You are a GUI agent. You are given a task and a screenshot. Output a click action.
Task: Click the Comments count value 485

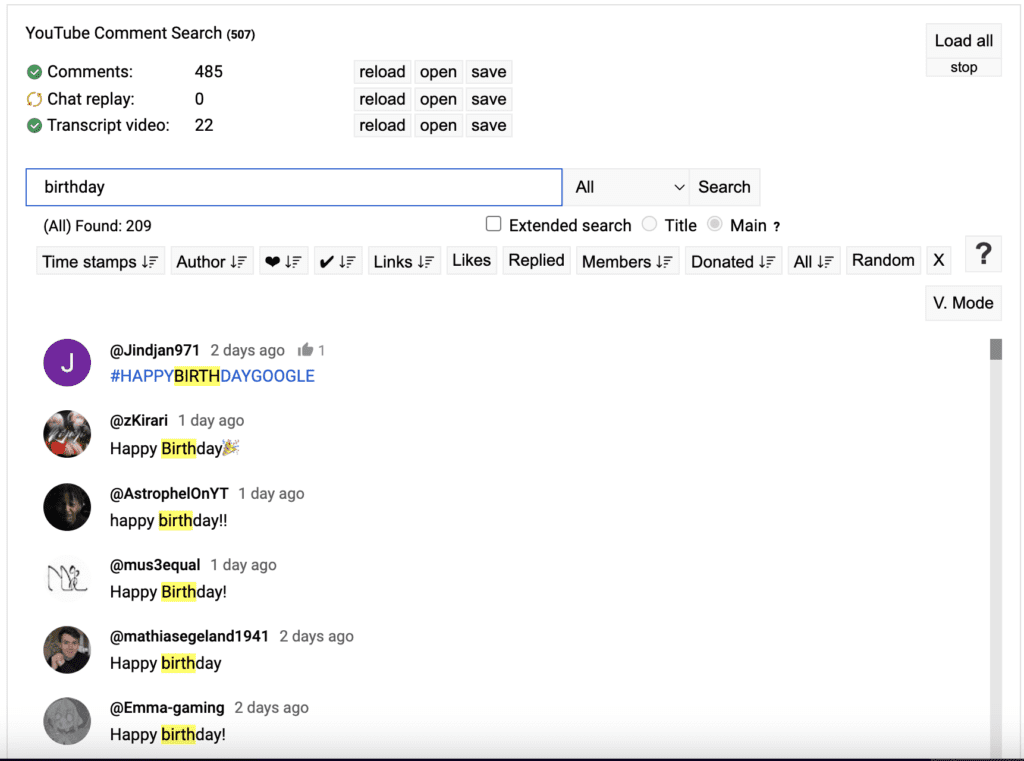(209, 72)
